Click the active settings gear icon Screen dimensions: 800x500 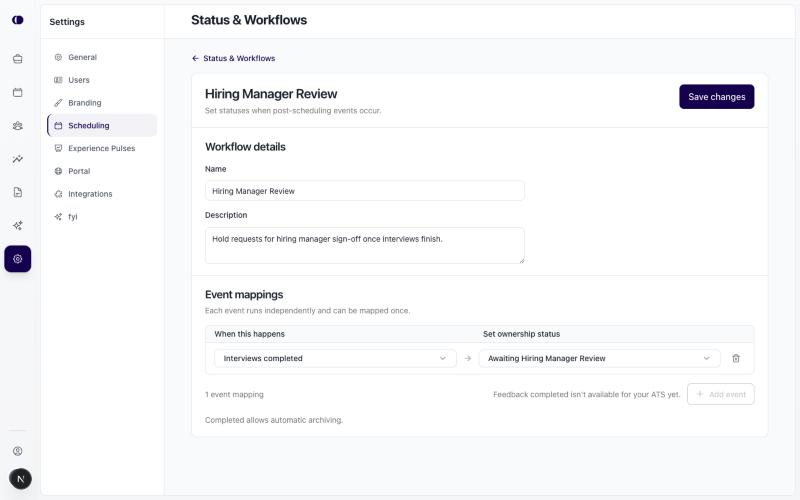(18, 259)
